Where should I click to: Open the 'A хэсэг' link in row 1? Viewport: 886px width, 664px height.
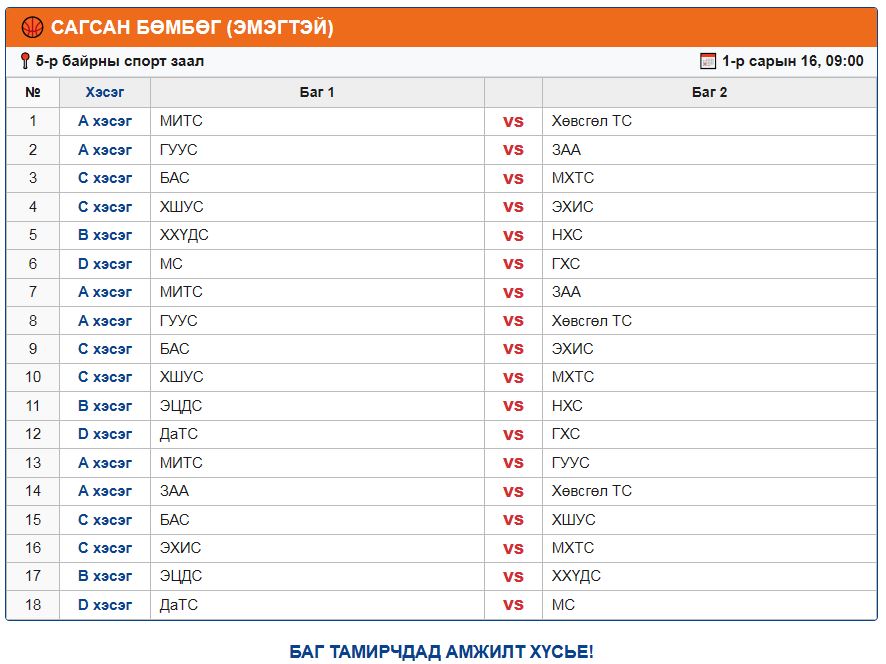point(105,121)
